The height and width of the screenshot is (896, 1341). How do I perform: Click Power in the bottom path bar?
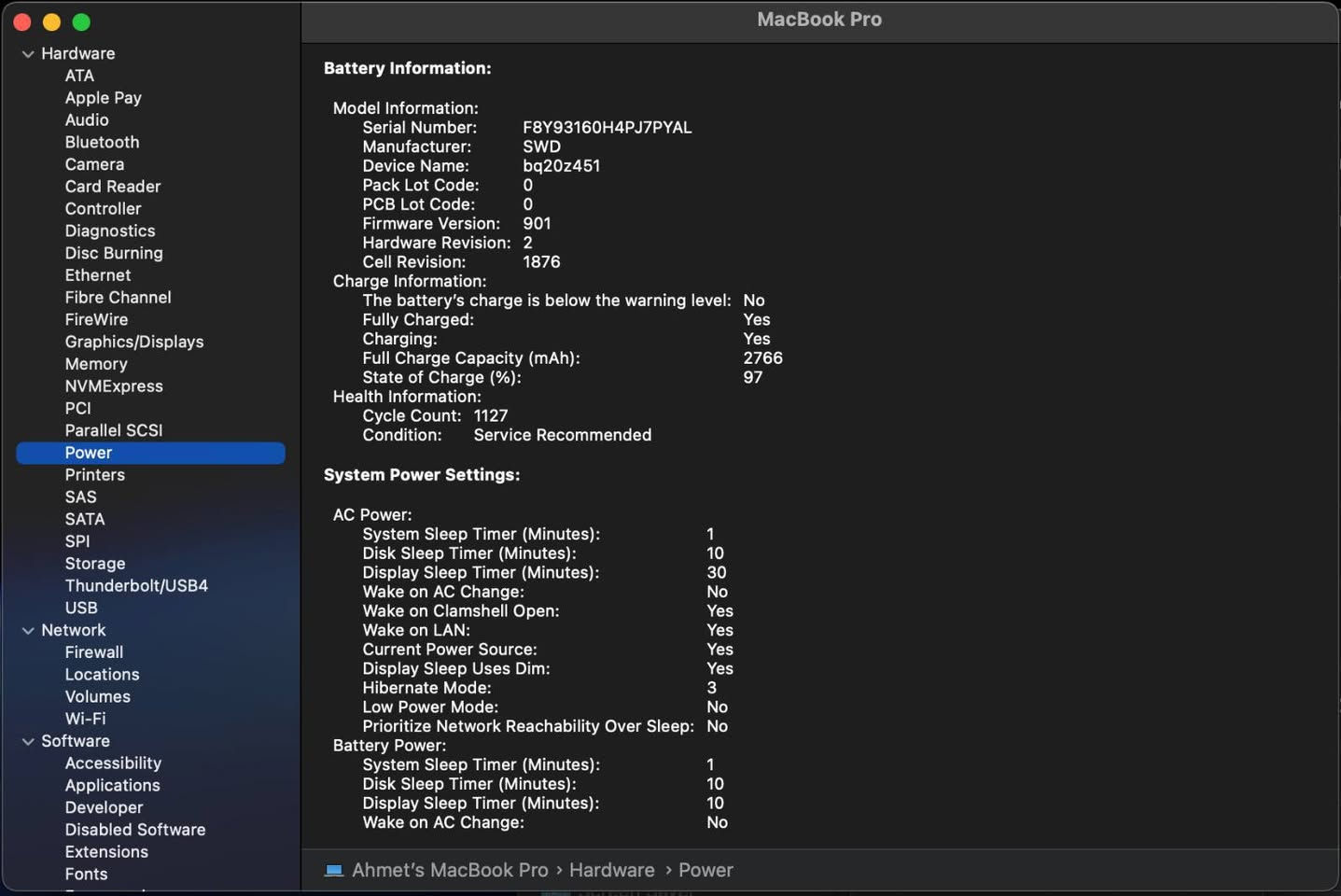click(x=705, y=870)
